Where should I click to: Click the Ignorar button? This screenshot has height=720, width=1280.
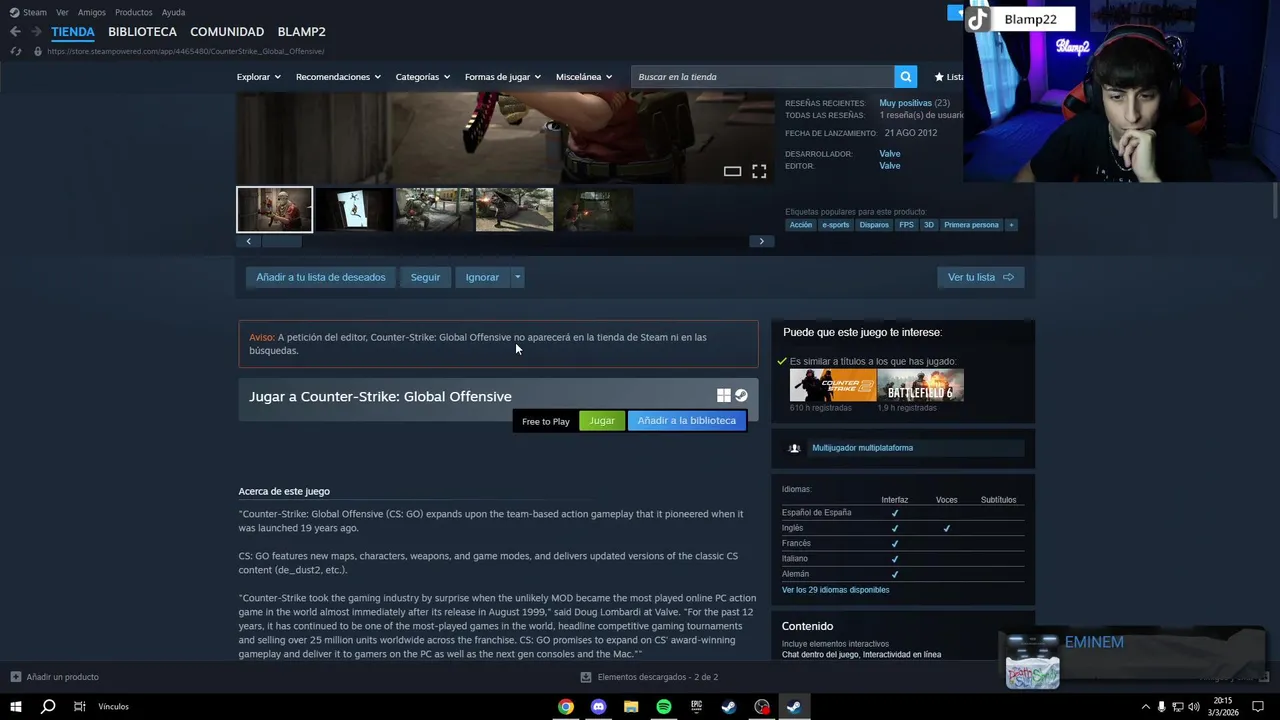click(x=482, y=277)
